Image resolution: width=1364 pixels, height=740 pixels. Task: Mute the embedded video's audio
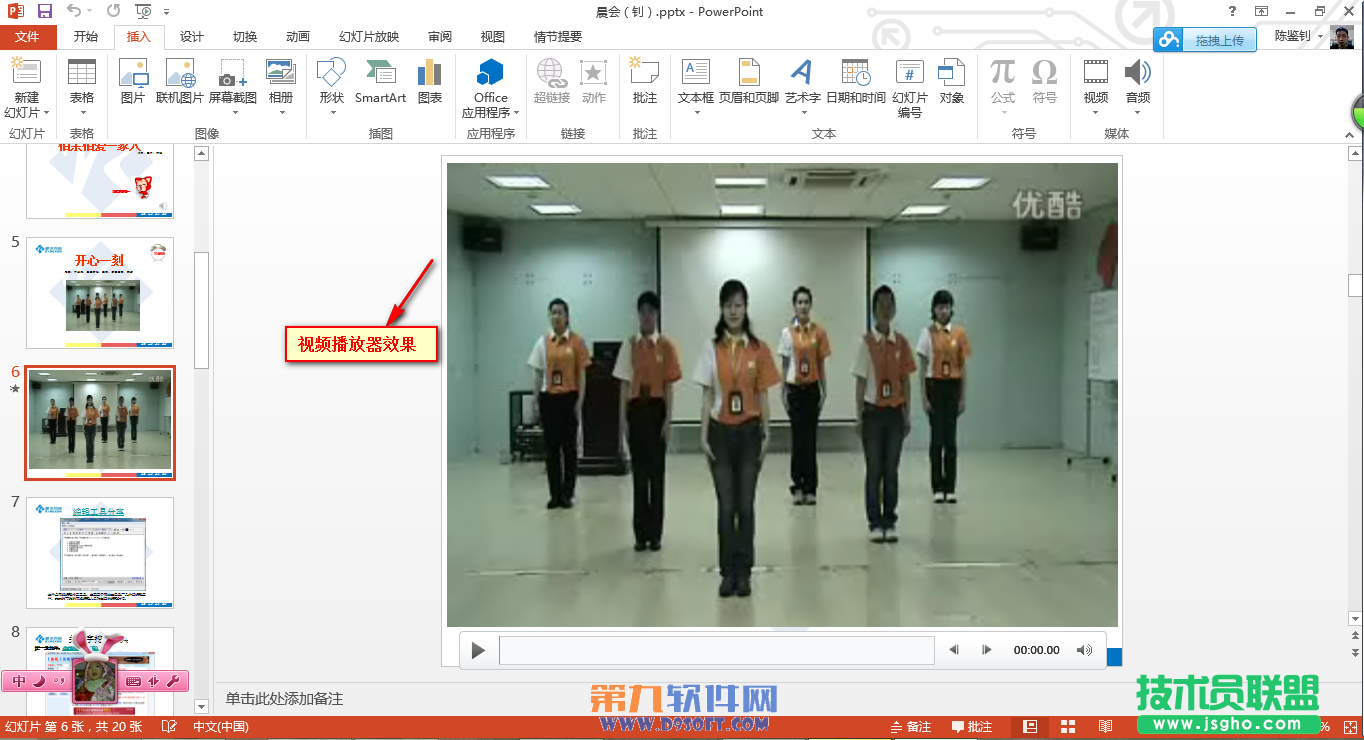click(1084, 650)
